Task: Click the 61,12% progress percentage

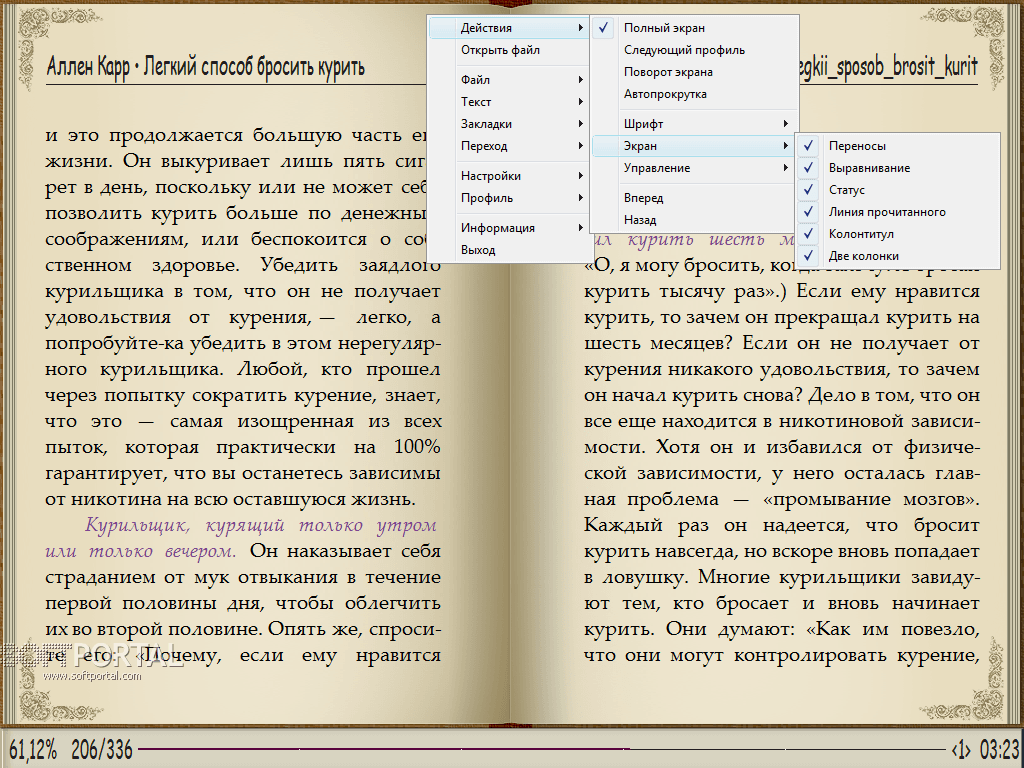Action: click(x=33, y=749)
